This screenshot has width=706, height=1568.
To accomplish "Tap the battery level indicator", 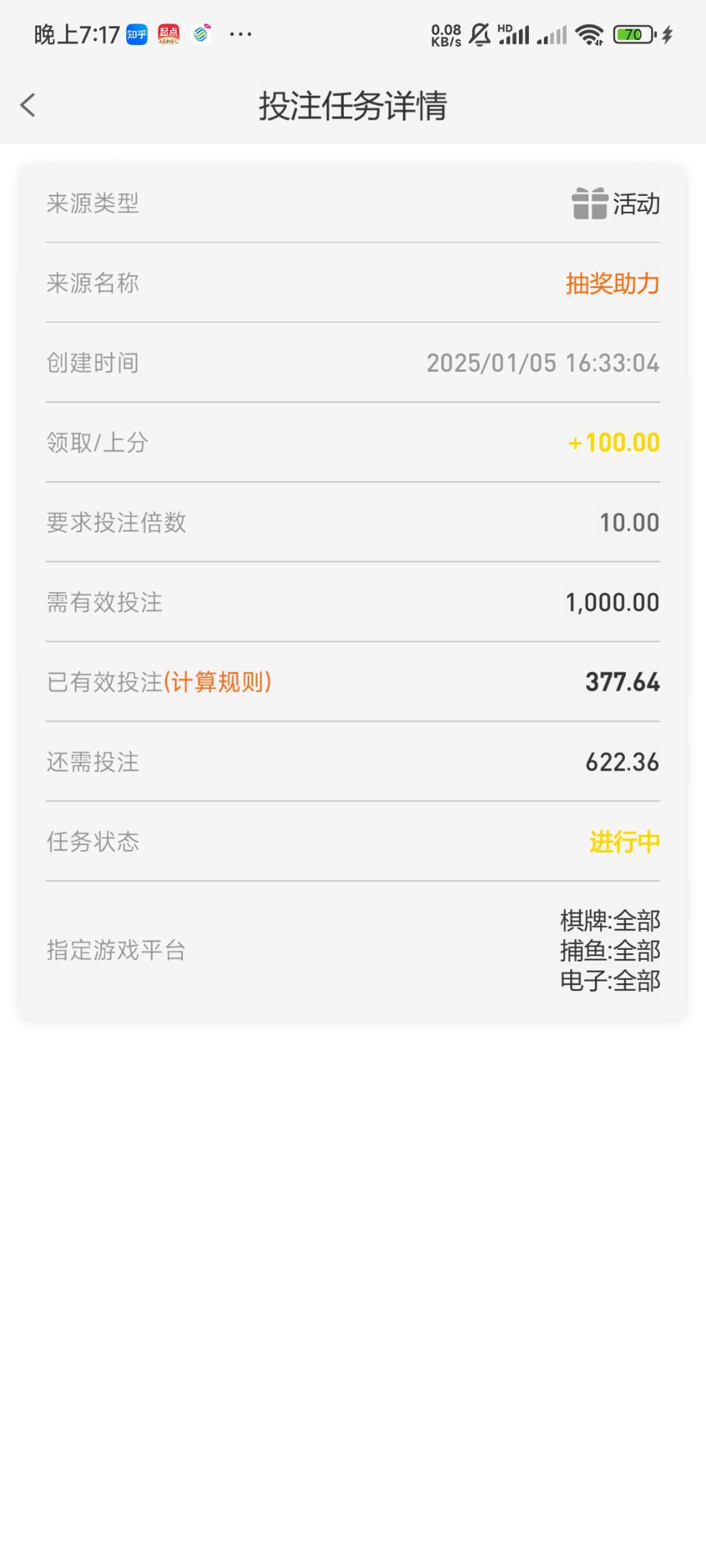I will point(634,35).
